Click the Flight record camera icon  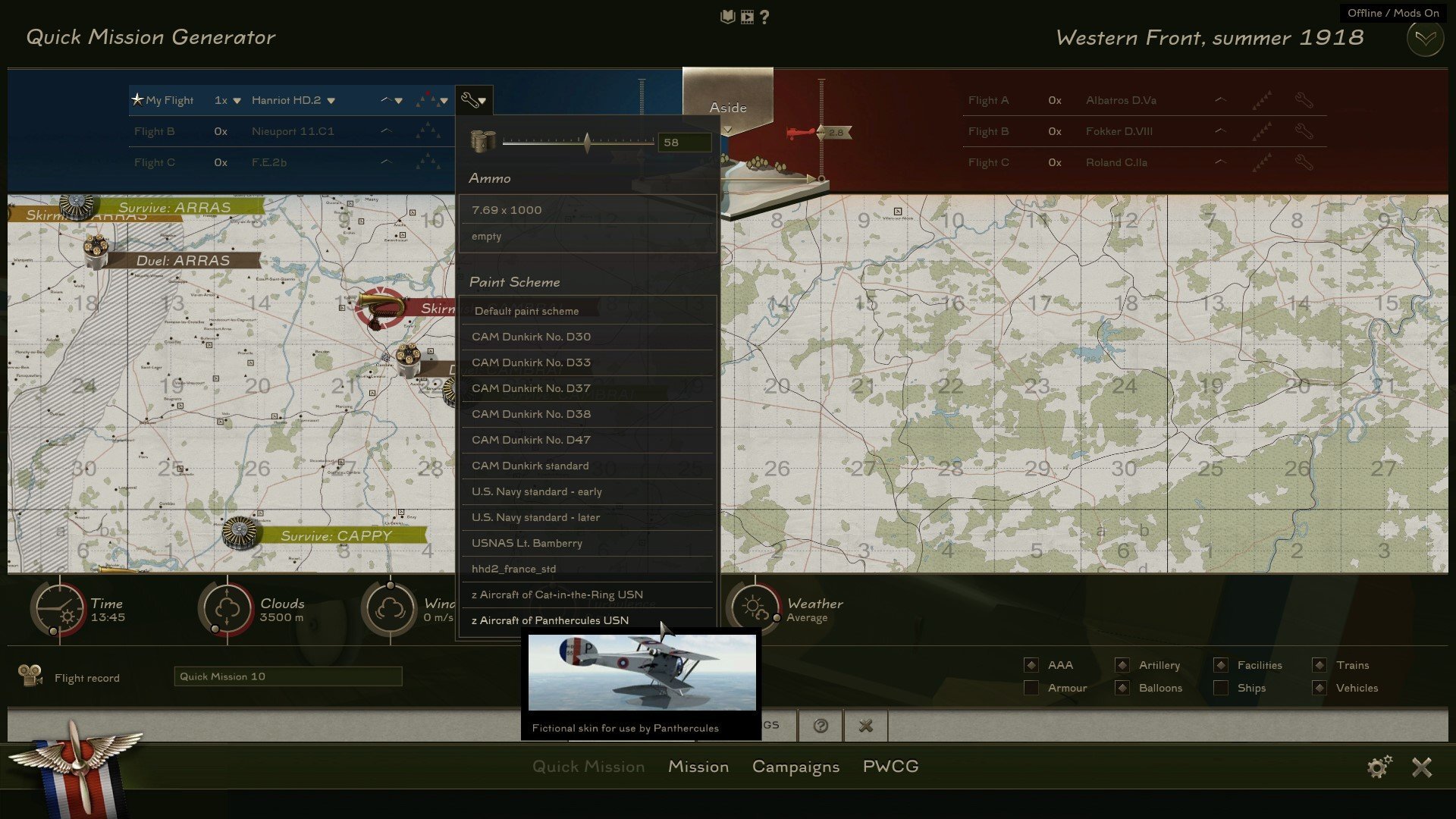pos(30,676)
